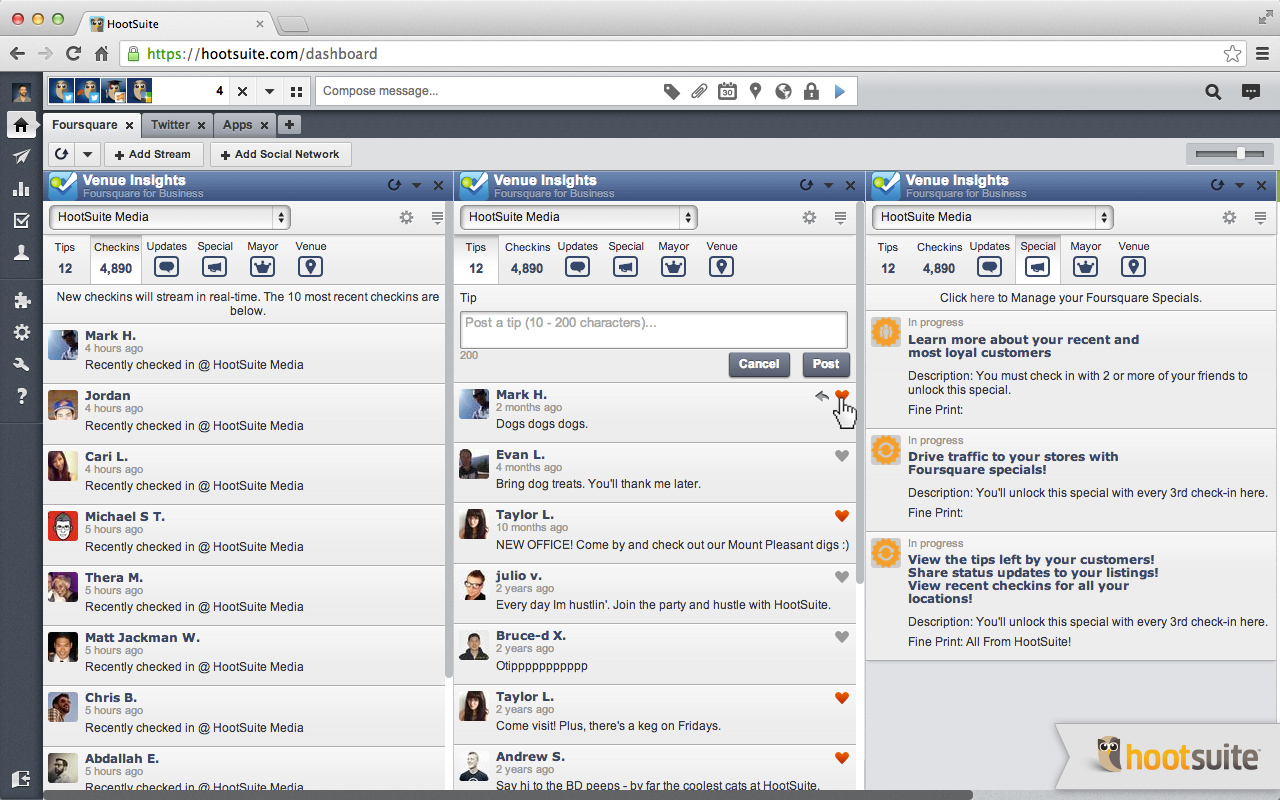Viewport: 1280px width, 800px height.
Task: Expand the profile picker dropdown arrow
Action: [269, 92]
